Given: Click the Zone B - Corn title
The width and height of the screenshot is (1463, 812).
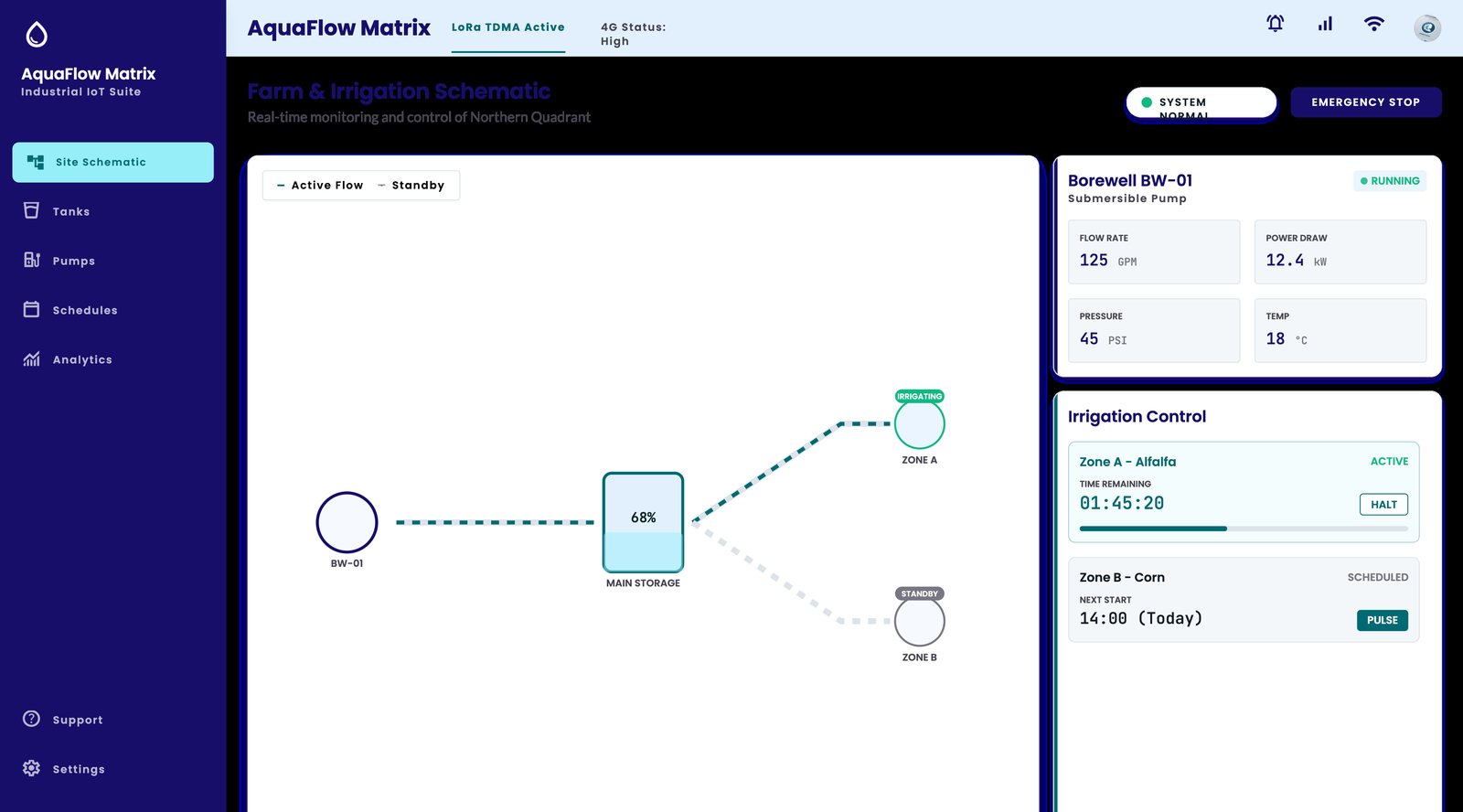Looking at the screenshot, I should 1122,577.
